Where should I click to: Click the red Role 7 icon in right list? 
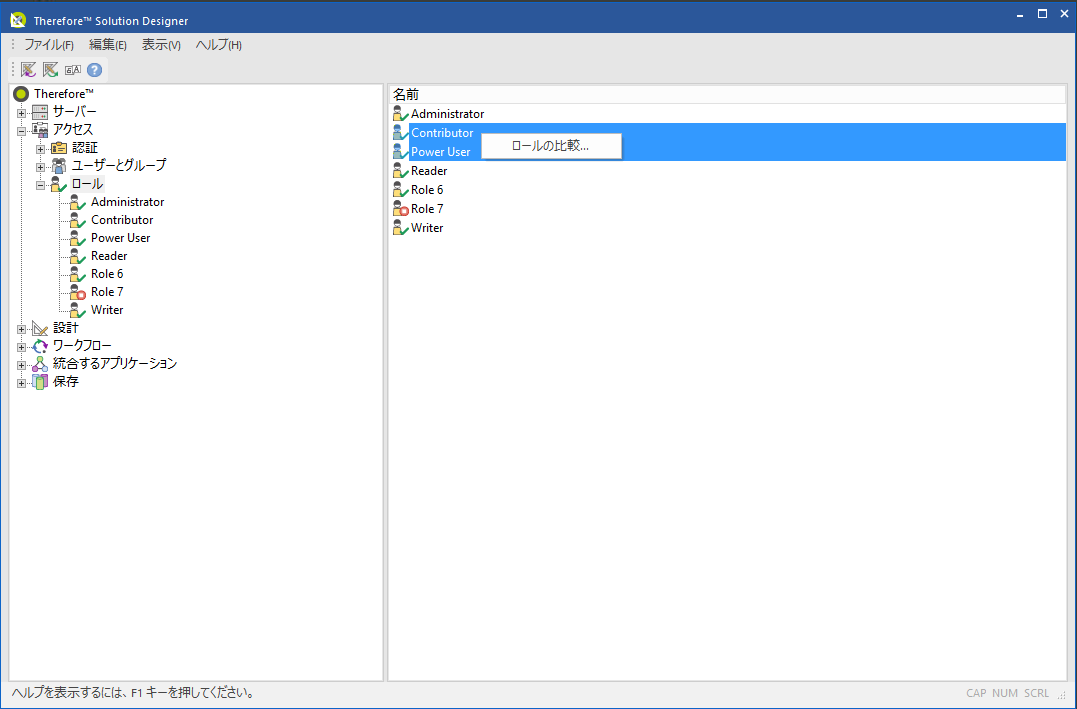click(x=400, y=209)
